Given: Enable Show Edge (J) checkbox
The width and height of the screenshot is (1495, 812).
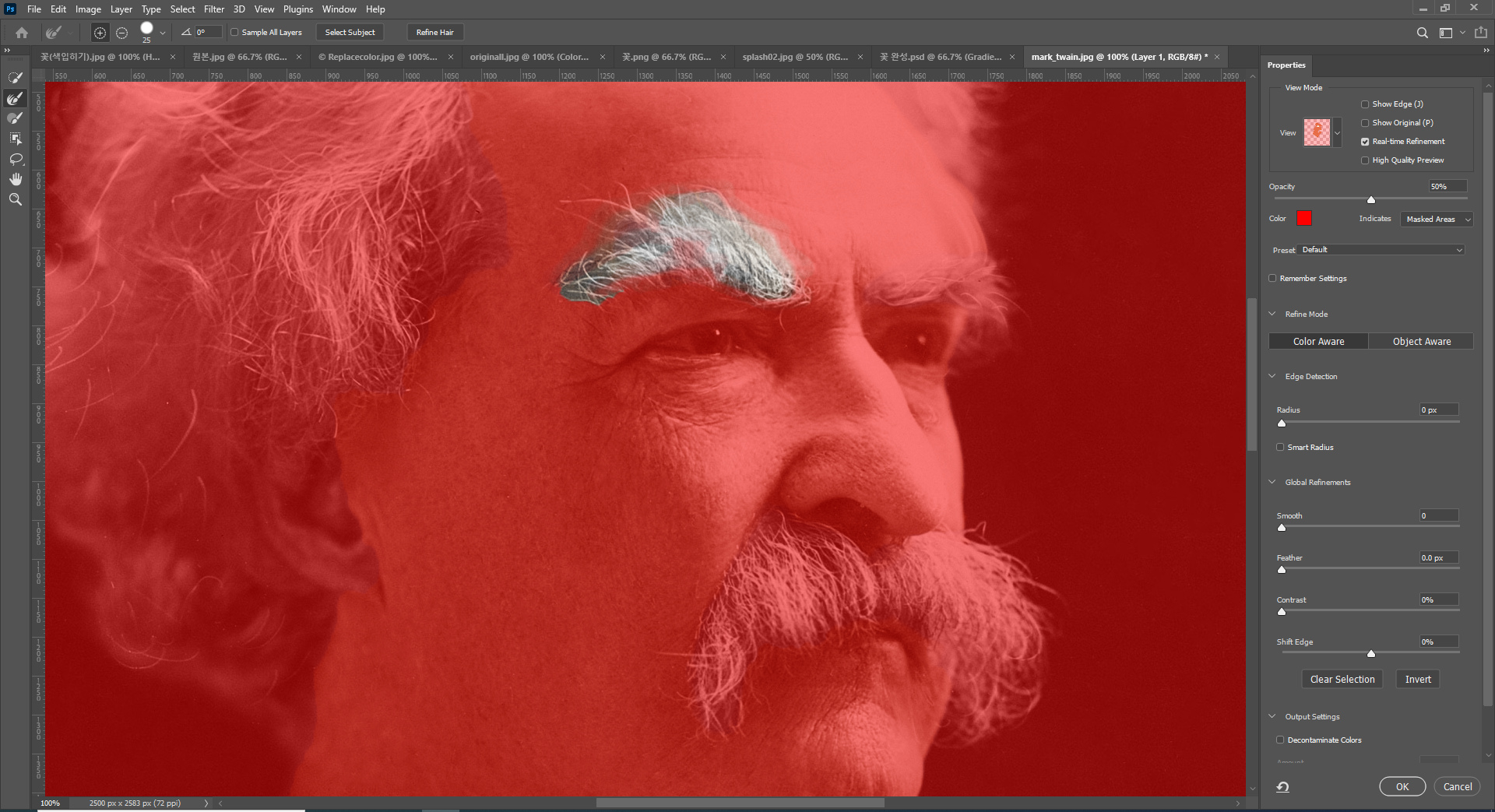Looking at the screenshot, I should (1365, 104).
